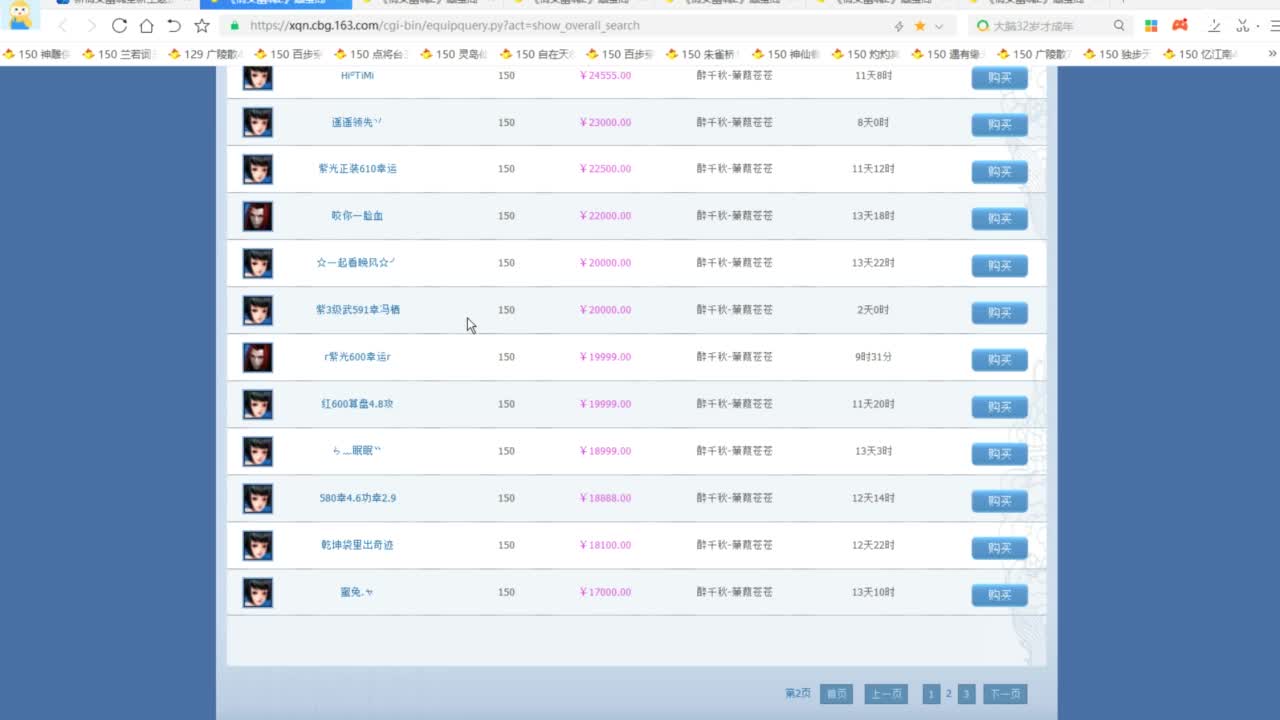Click 购买 for the ¥17000.00 listing

click(999, 595)
